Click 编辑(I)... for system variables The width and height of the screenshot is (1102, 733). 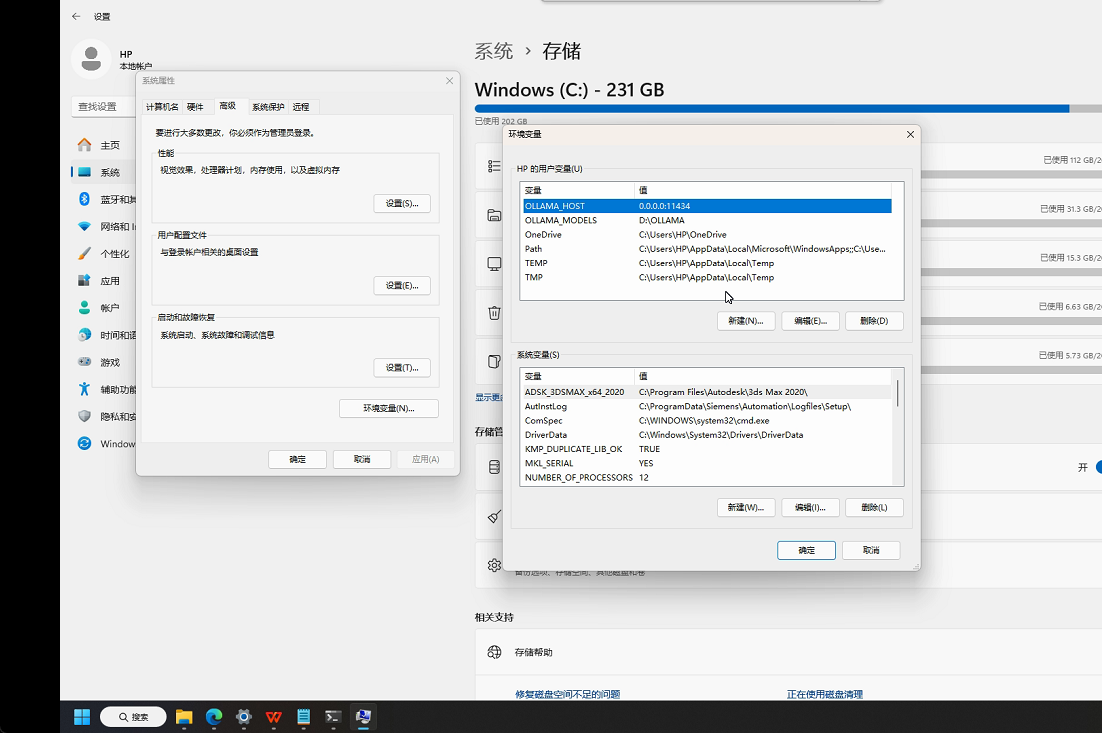(x=810, y=507)
